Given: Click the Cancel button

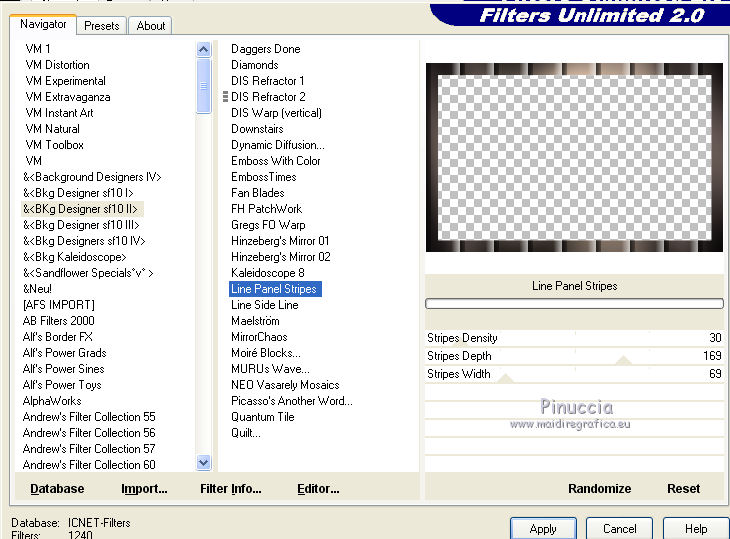Looking at the screenshot, I should pos(619,529).
